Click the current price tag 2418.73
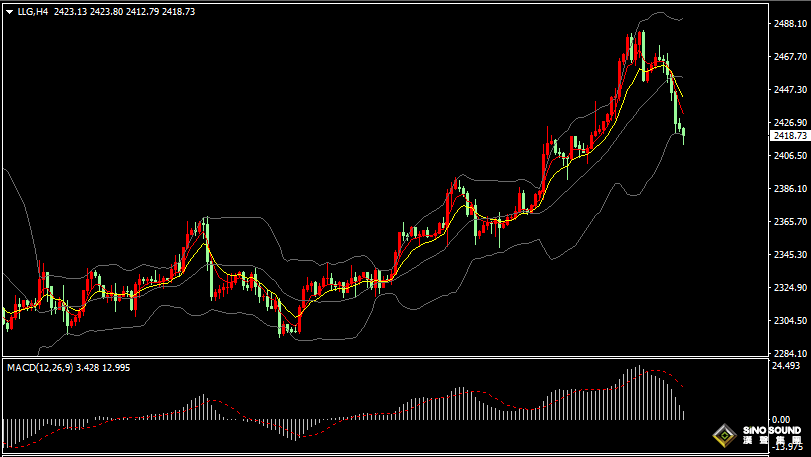Screen dimensions: 811x457 (x=789, y=135)
